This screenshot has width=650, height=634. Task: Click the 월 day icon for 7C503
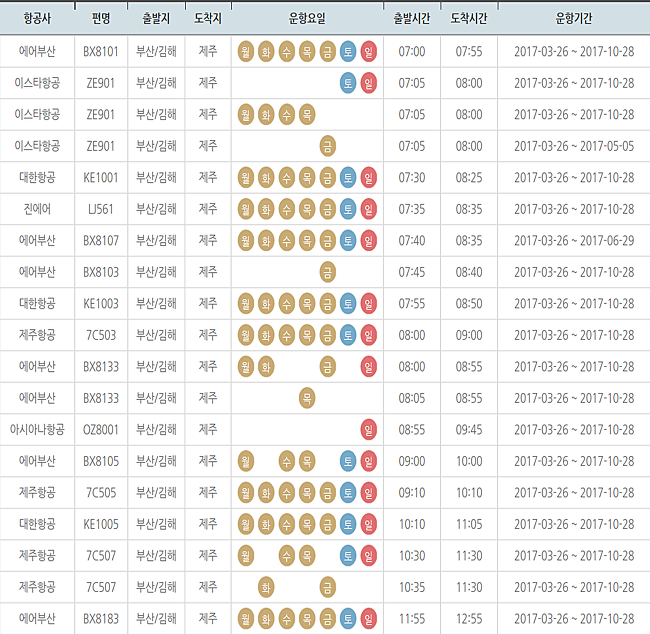246,335
